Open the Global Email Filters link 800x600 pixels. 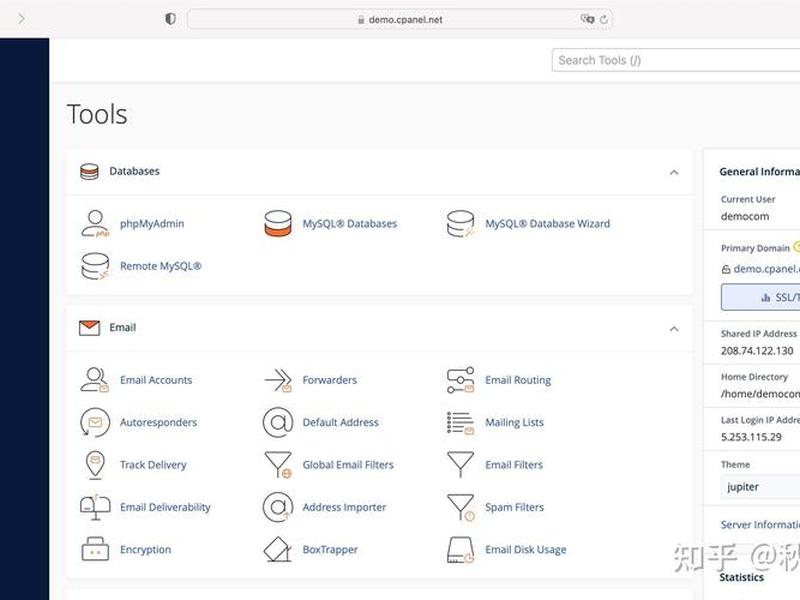(x=348, y=465)
